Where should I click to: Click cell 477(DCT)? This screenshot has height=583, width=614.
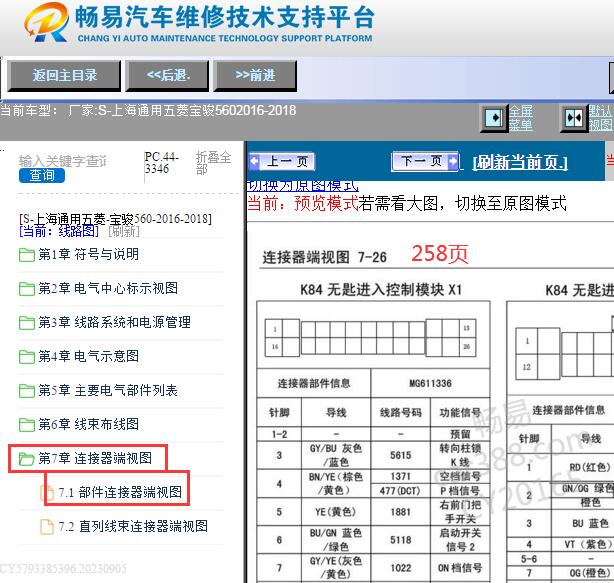401,491
